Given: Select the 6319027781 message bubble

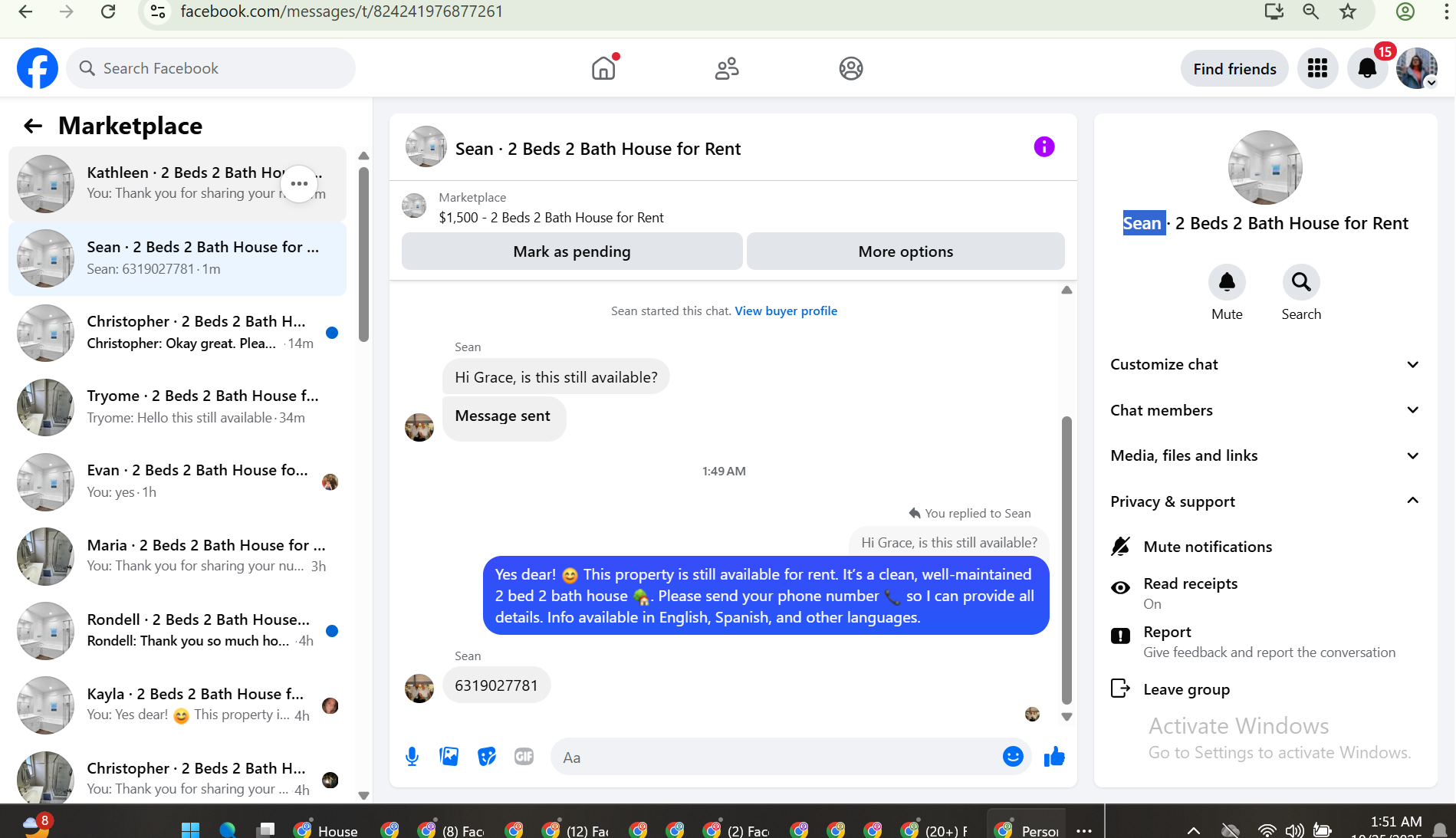Looking at the screenshot, I should pos(496,685).
